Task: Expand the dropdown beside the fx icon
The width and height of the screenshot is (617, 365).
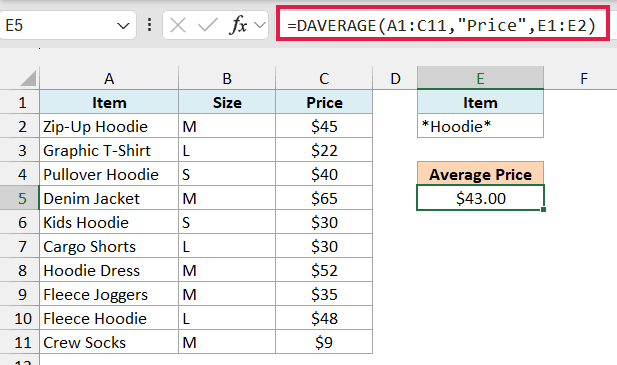Action: pos(260,26)
